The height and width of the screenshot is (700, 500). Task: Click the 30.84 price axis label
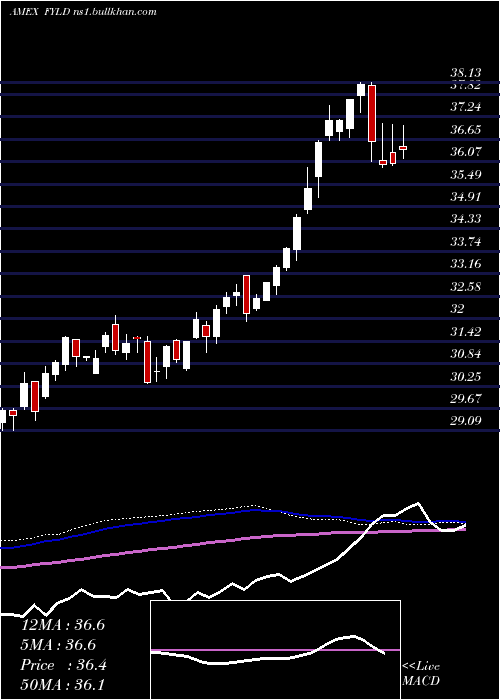pos(466,354)
